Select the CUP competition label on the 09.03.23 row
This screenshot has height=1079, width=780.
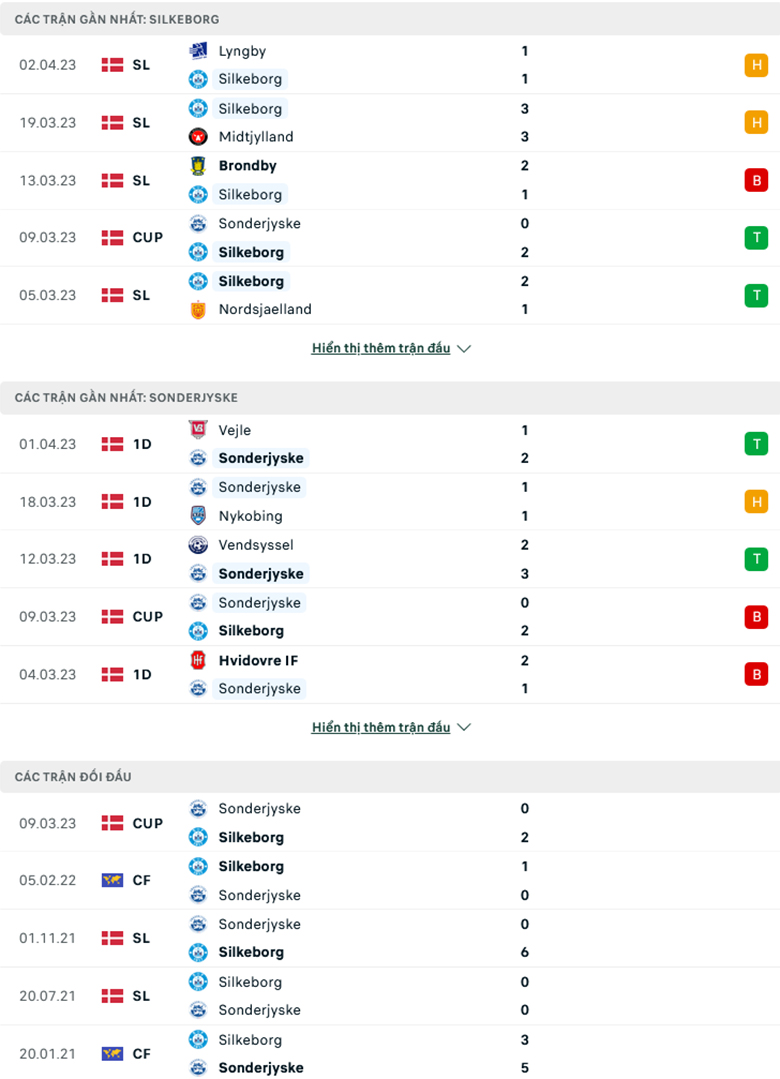tap(147, 237)
